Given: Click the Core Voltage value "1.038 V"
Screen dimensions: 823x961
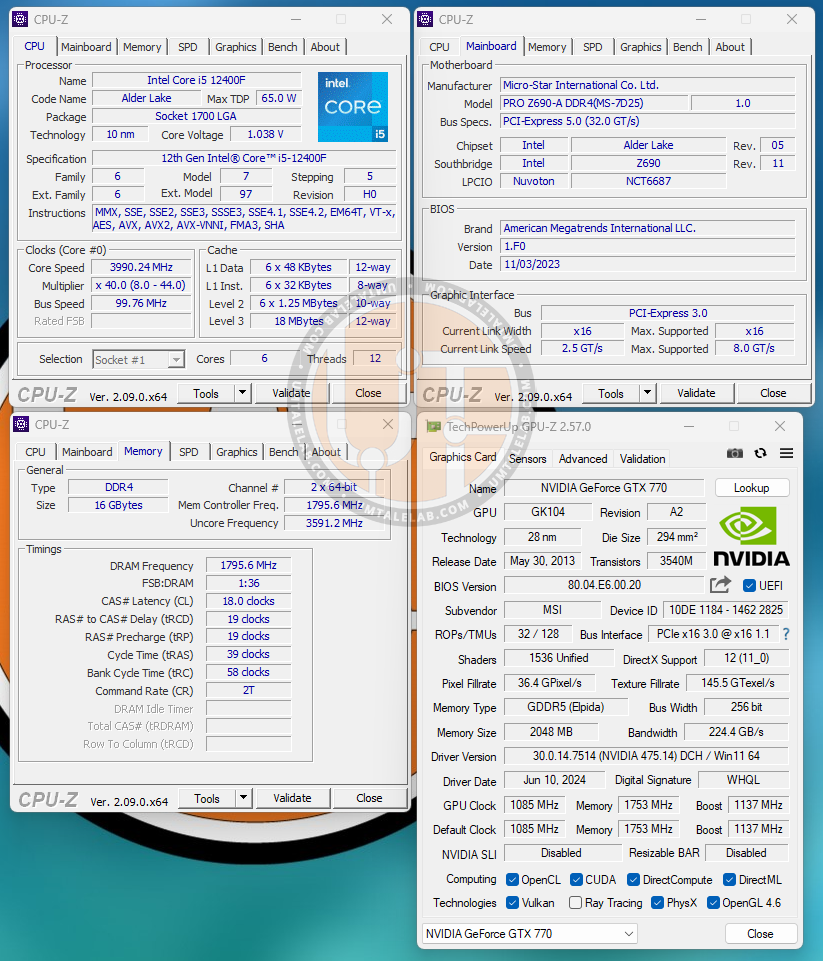Looking at the screenshot, I should tap(265, 134).
